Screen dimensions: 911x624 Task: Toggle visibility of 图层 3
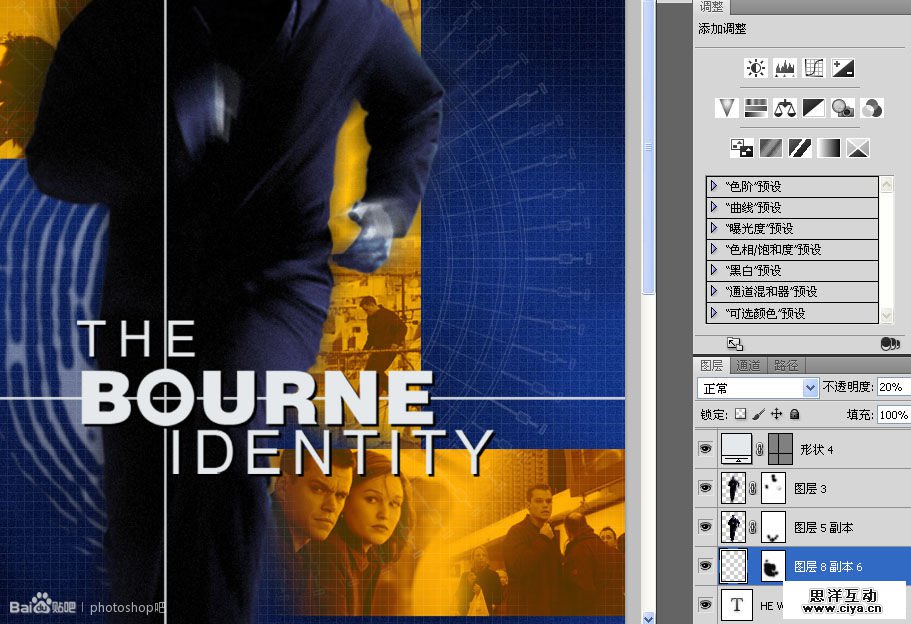705,489
